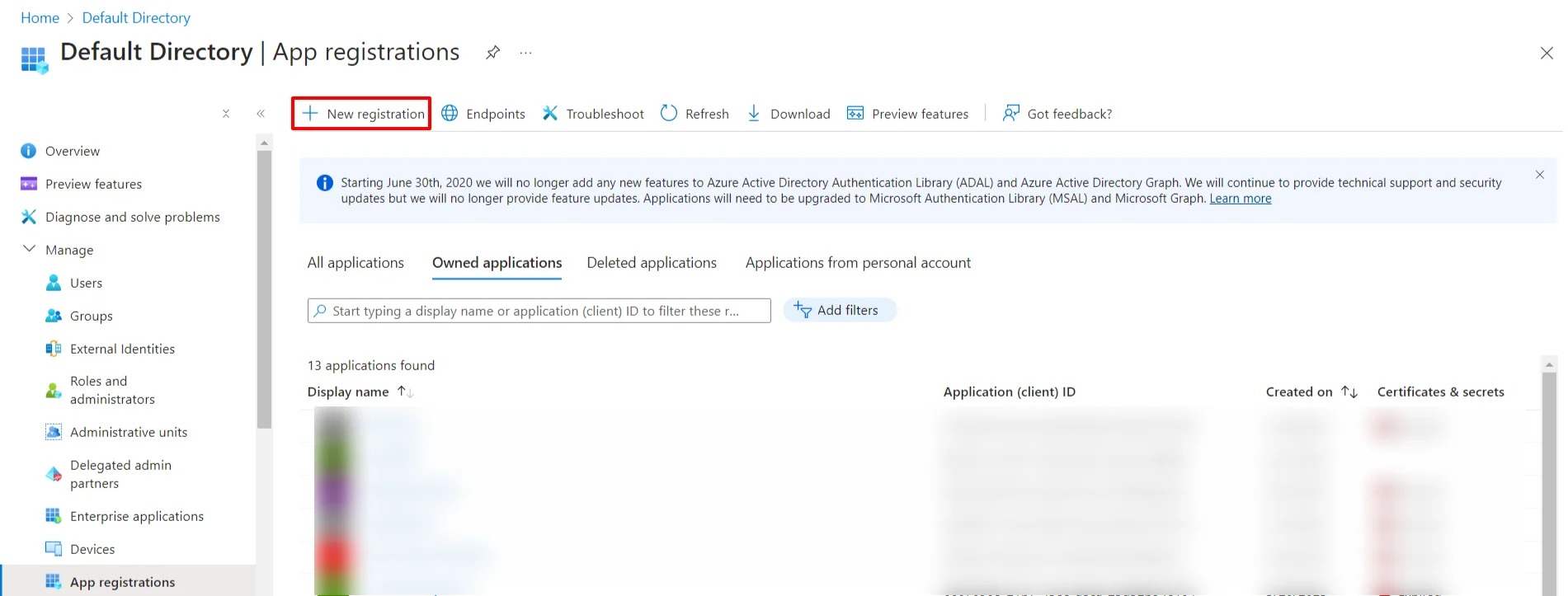This screenshot has width=1568, height=596.
Task: Click the Overview info icon
Action: 29,151
